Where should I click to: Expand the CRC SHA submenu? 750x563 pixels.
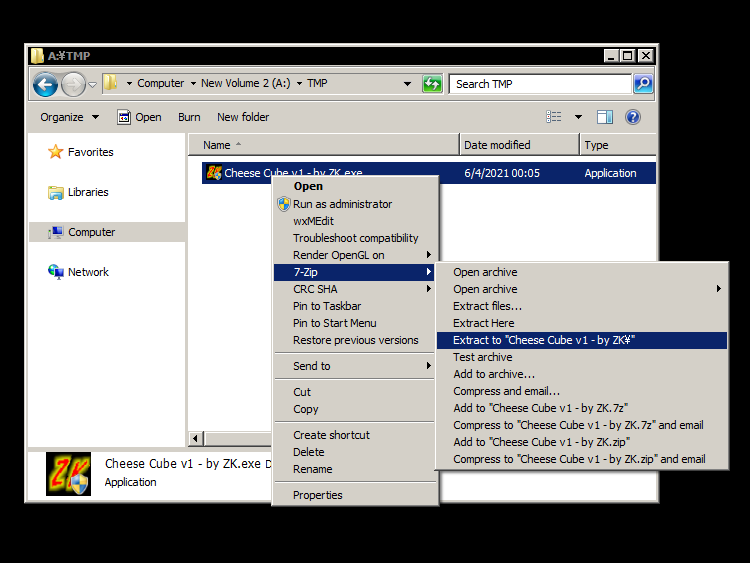click(x=355, y=289)
